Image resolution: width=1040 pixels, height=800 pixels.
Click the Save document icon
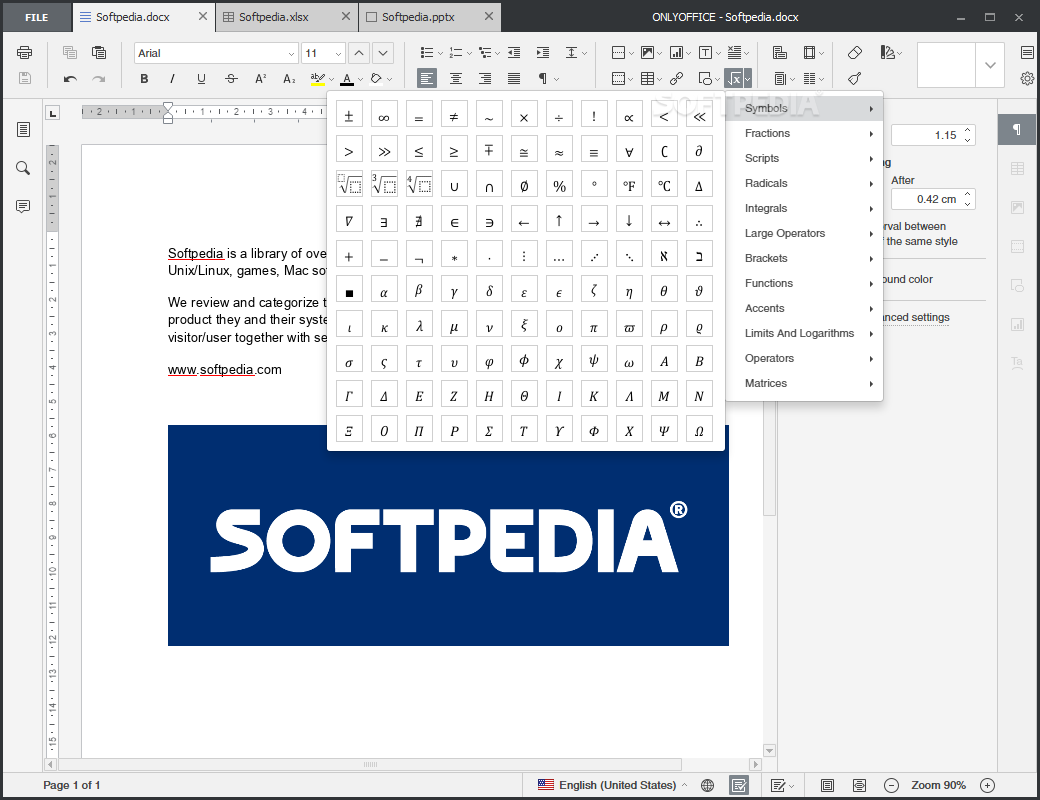[25, 78]
